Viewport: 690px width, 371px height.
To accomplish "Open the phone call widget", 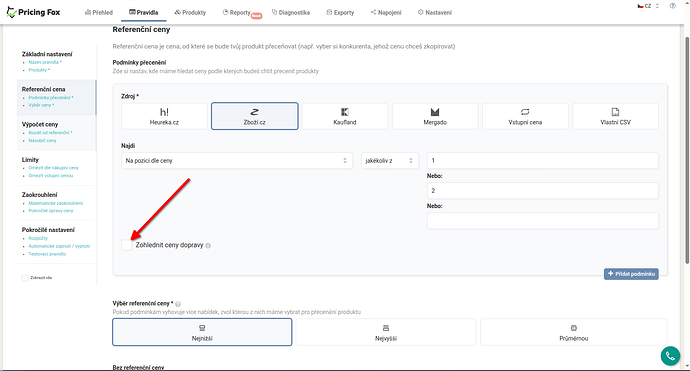I will click(x=670, y=356).
